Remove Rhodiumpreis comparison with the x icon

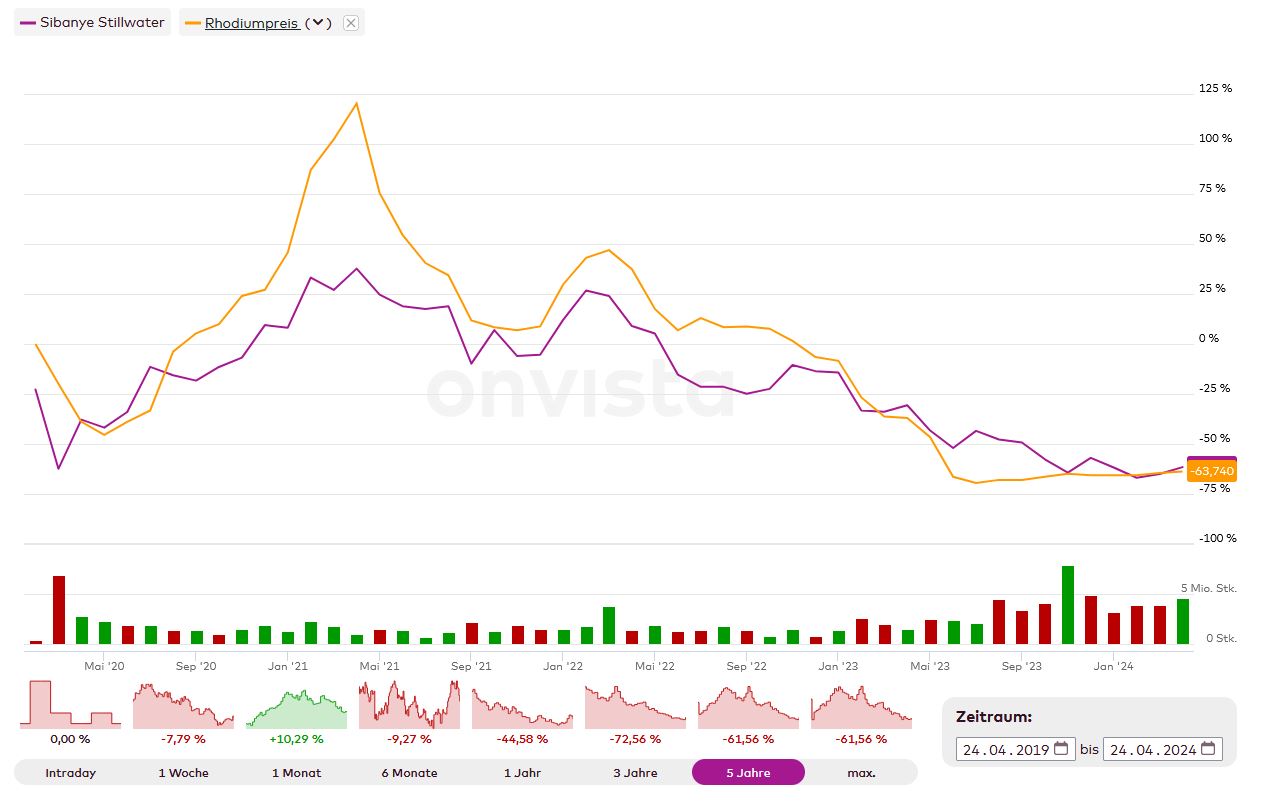[351, 23]
